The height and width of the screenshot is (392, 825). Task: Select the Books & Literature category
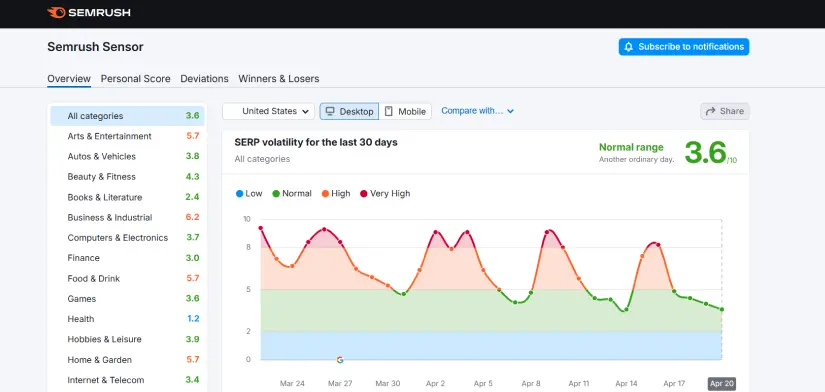127,197
